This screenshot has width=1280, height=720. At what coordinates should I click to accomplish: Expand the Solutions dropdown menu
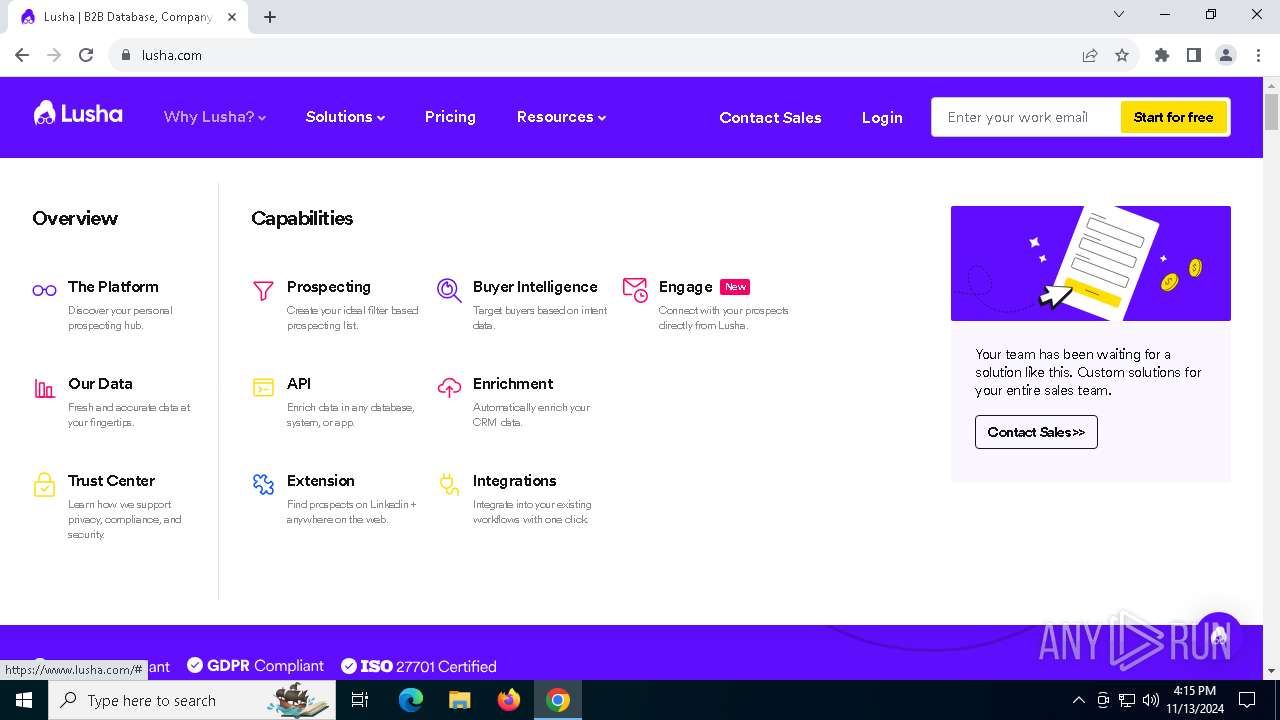[345, 117]
